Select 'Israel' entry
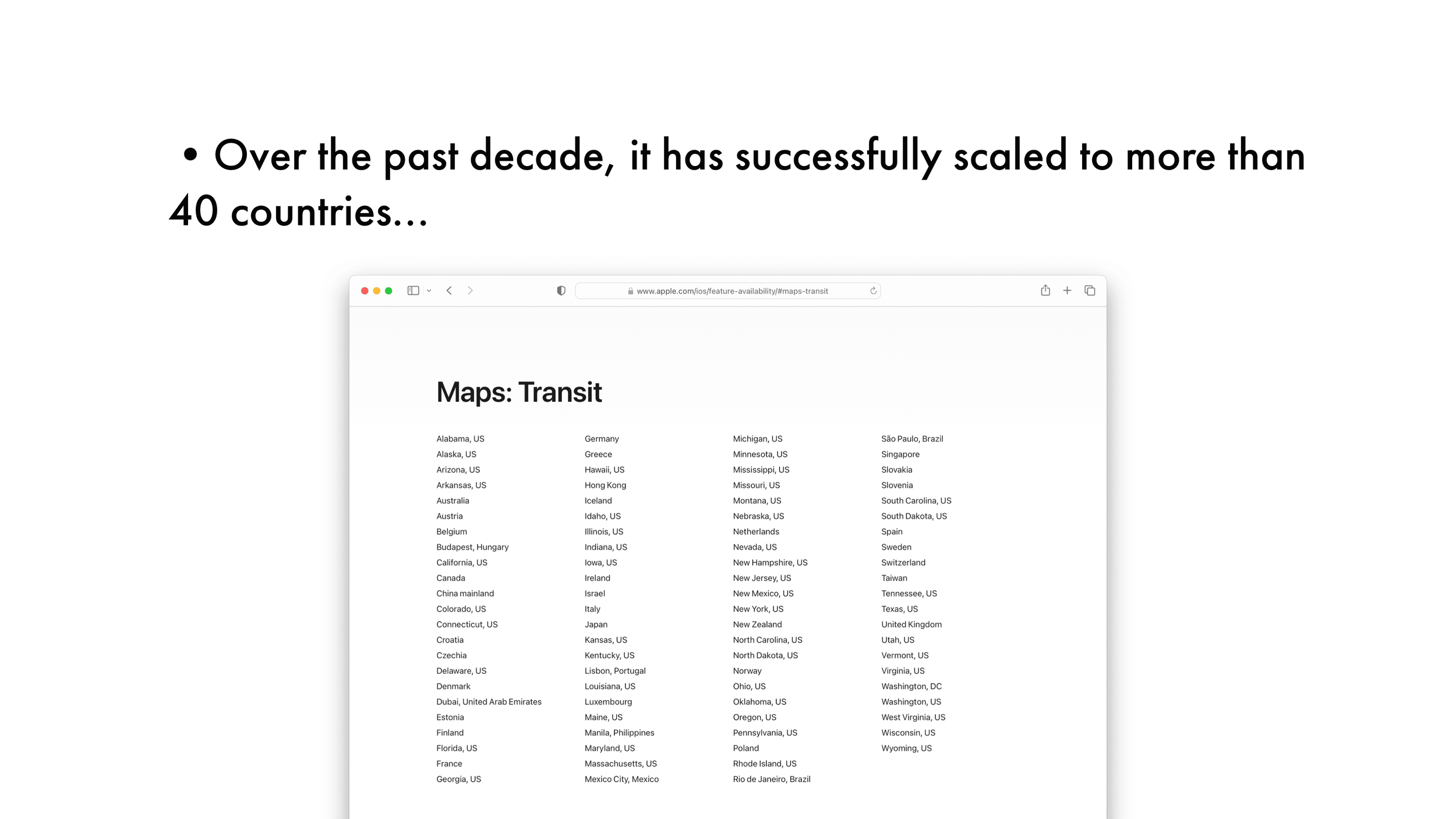Viewport: 1456px width, 819px height. [595, 594]
